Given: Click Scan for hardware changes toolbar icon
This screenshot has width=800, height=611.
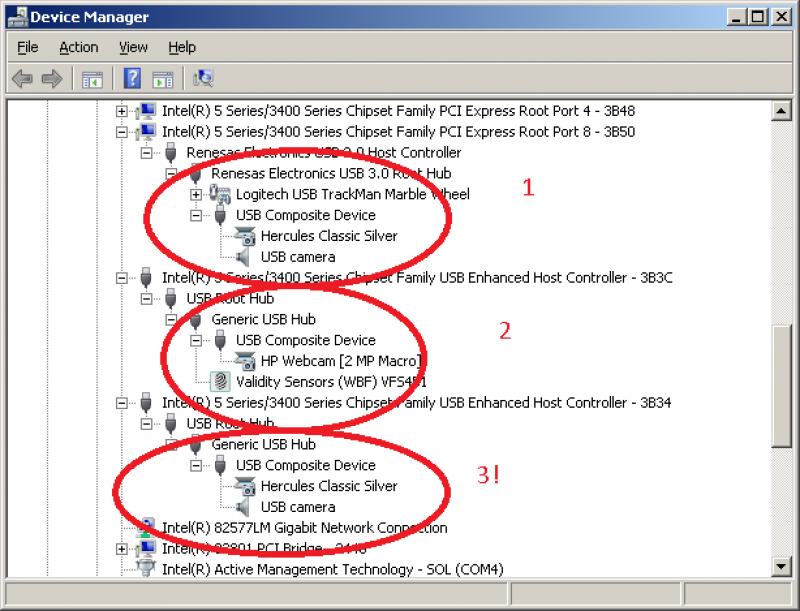Looking at the screenshot, I should point(203,78).
